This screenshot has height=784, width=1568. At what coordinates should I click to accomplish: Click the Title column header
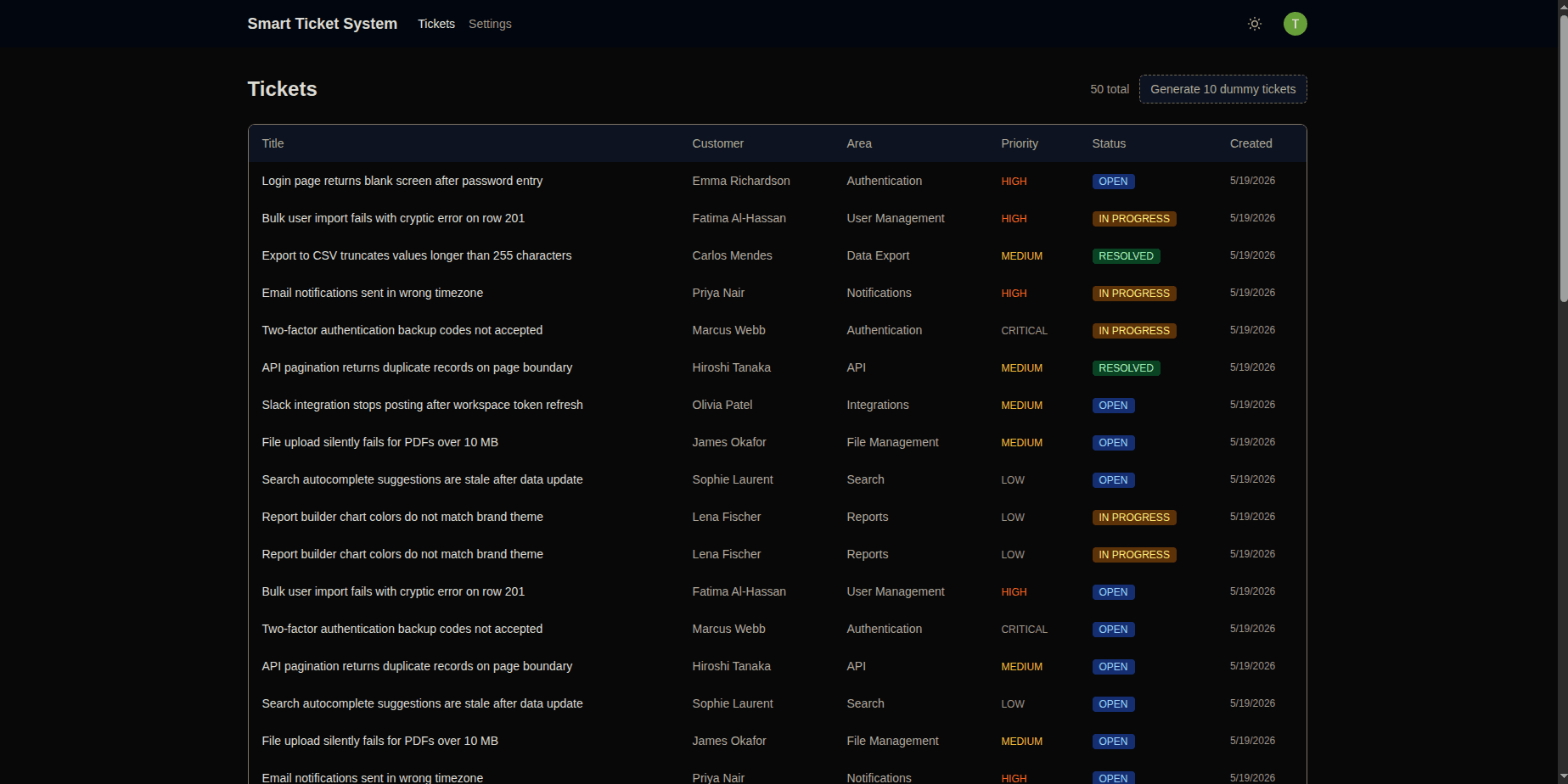(273, 143)
